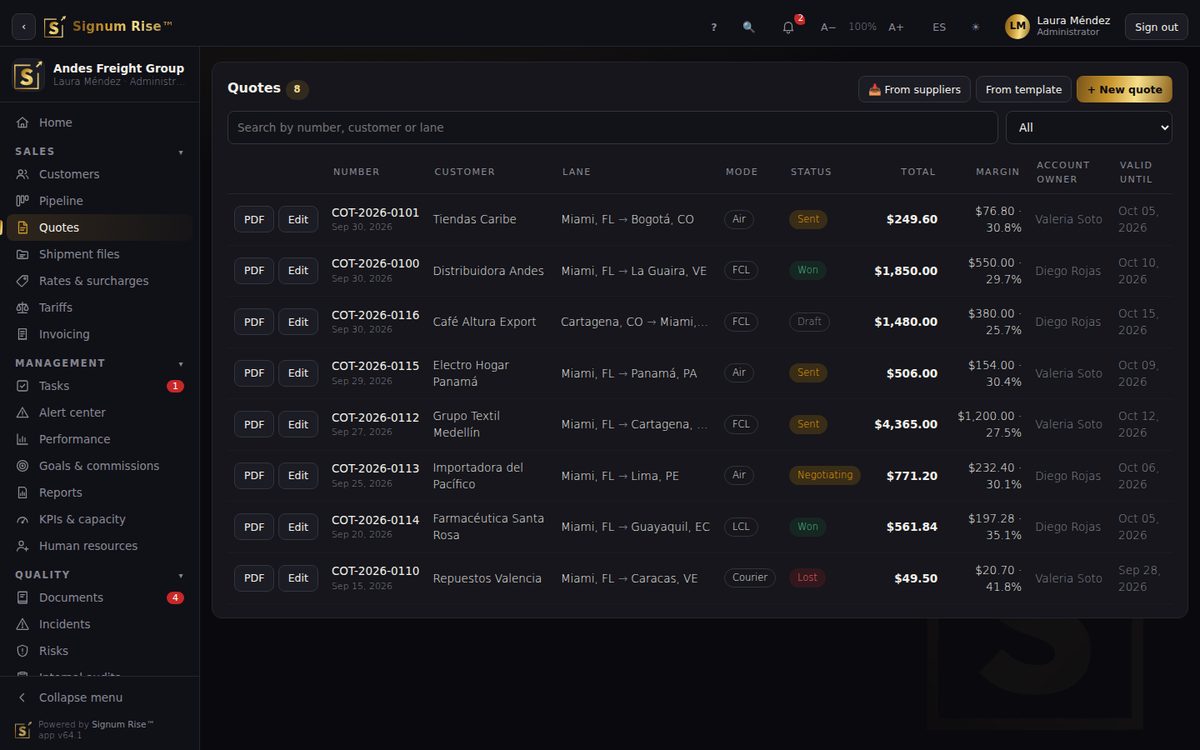Click the Tasks badge showing 1
1200x750 pixels.
click(x=175, y=386)
